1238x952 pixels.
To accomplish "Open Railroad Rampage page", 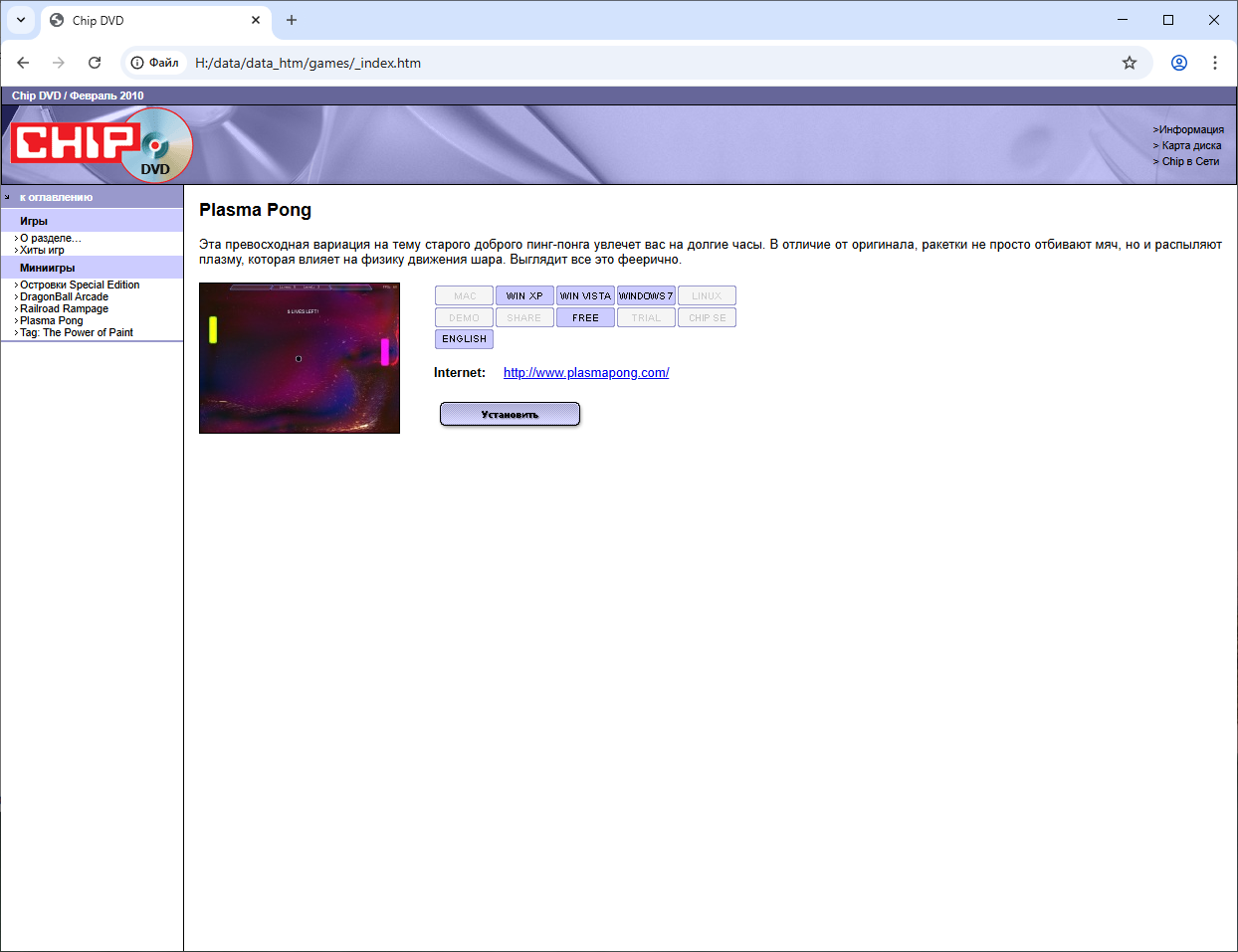I will tap(64, 308).
